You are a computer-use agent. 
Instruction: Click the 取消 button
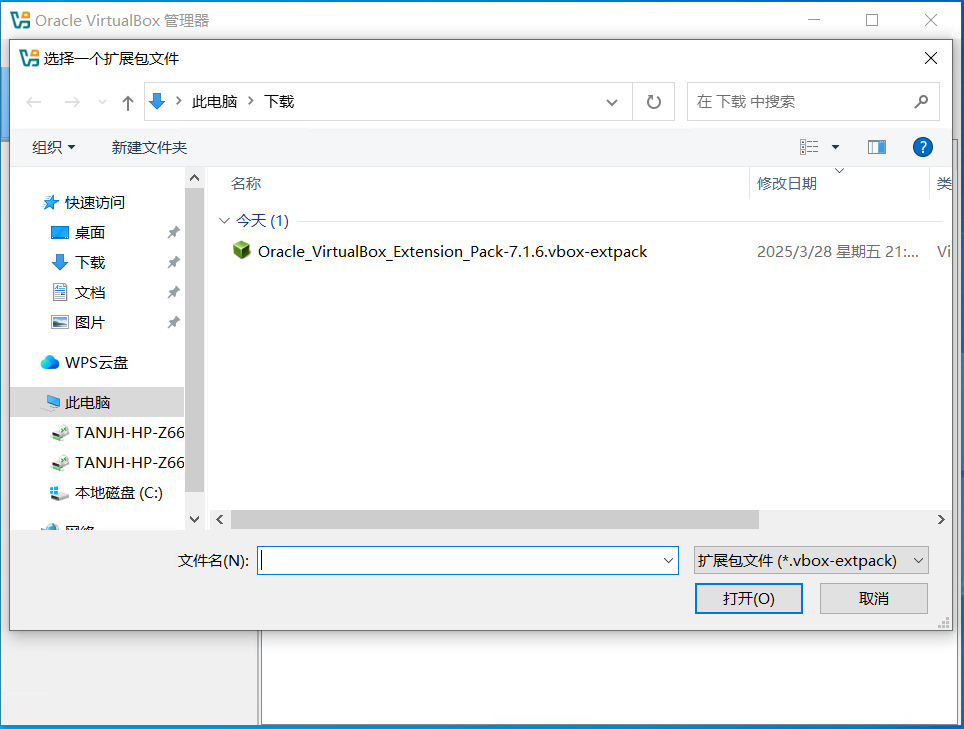(x=874, y=598)
